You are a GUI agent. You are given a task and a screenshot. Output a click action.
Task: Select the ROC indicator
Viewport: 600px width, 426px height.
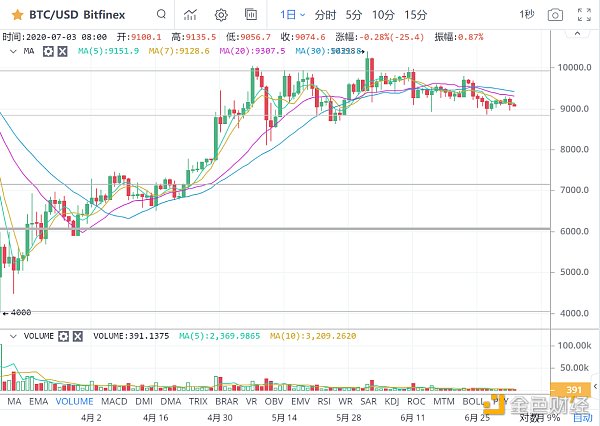416,402
